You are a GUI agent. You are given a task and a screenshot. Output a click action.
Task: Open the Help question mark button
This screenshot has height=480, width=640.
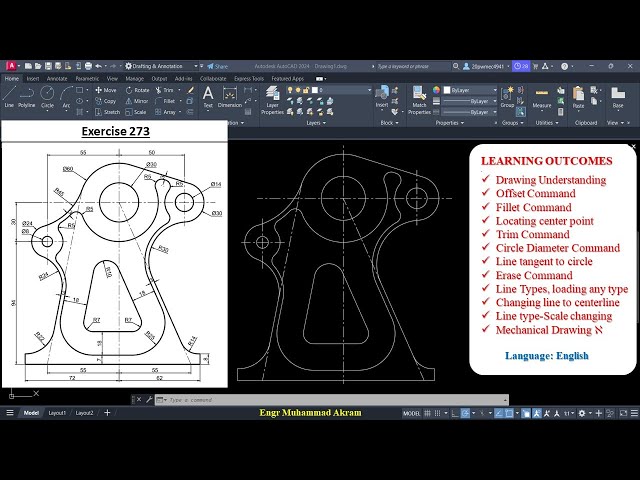tap(564, 66)
